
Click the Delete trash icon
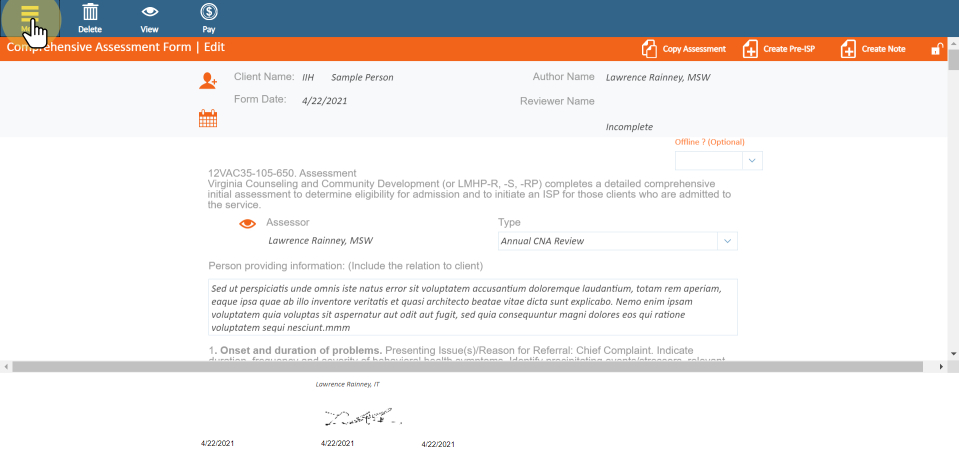point(90,13)
